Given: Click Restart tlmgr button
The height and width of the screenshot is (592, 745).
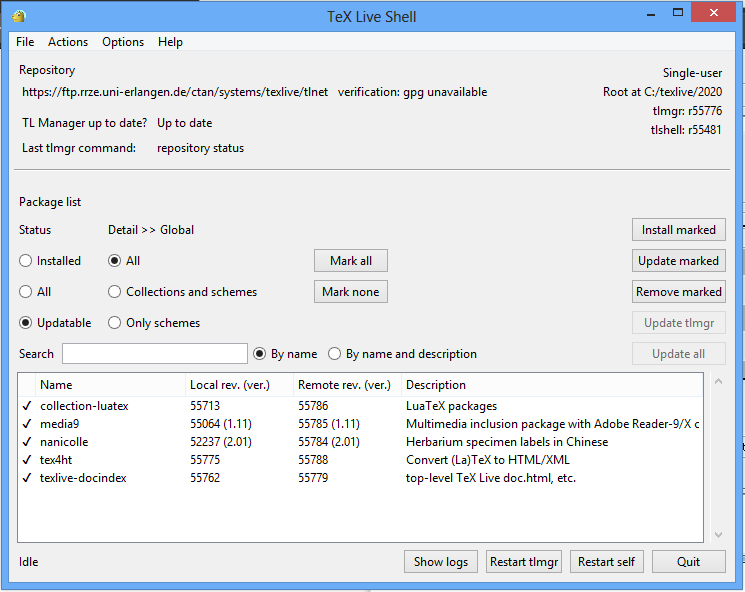Looking at the screenshot, I should coord(524,562).
